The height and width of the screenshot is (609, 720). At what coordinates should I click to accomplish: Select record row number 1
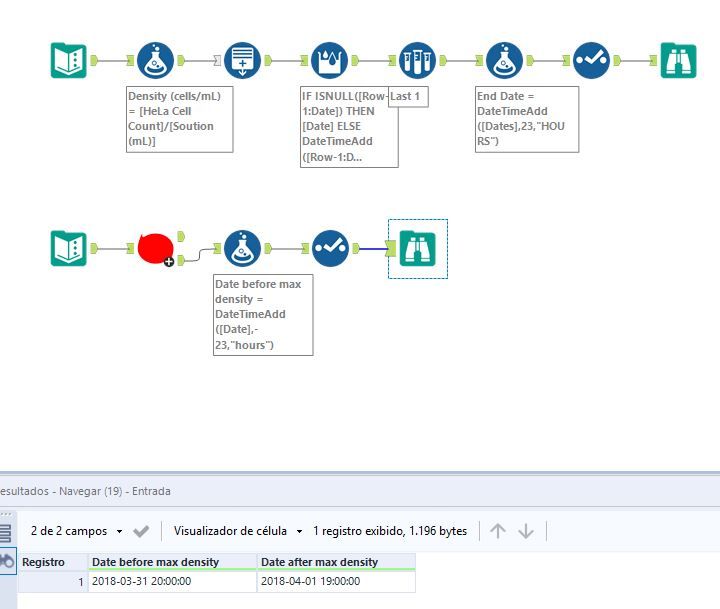[x=53, y=581]
